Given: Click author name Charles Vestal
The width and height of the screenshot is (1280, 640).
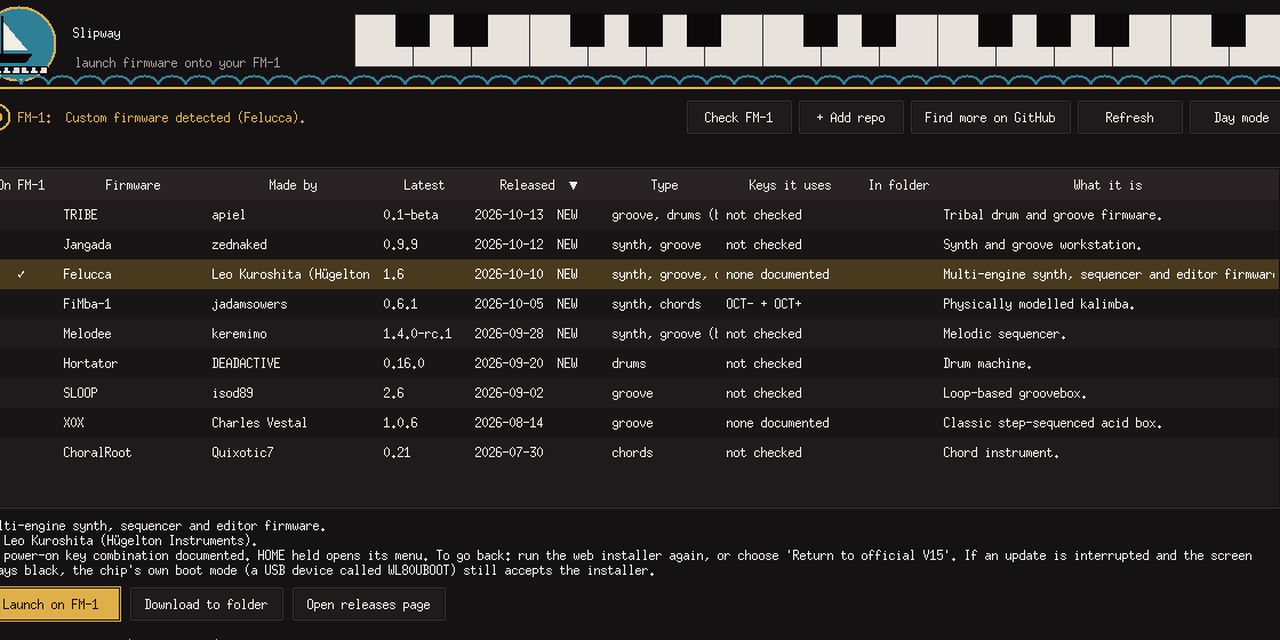Looking at the screenshot, I should pos(259,423).
